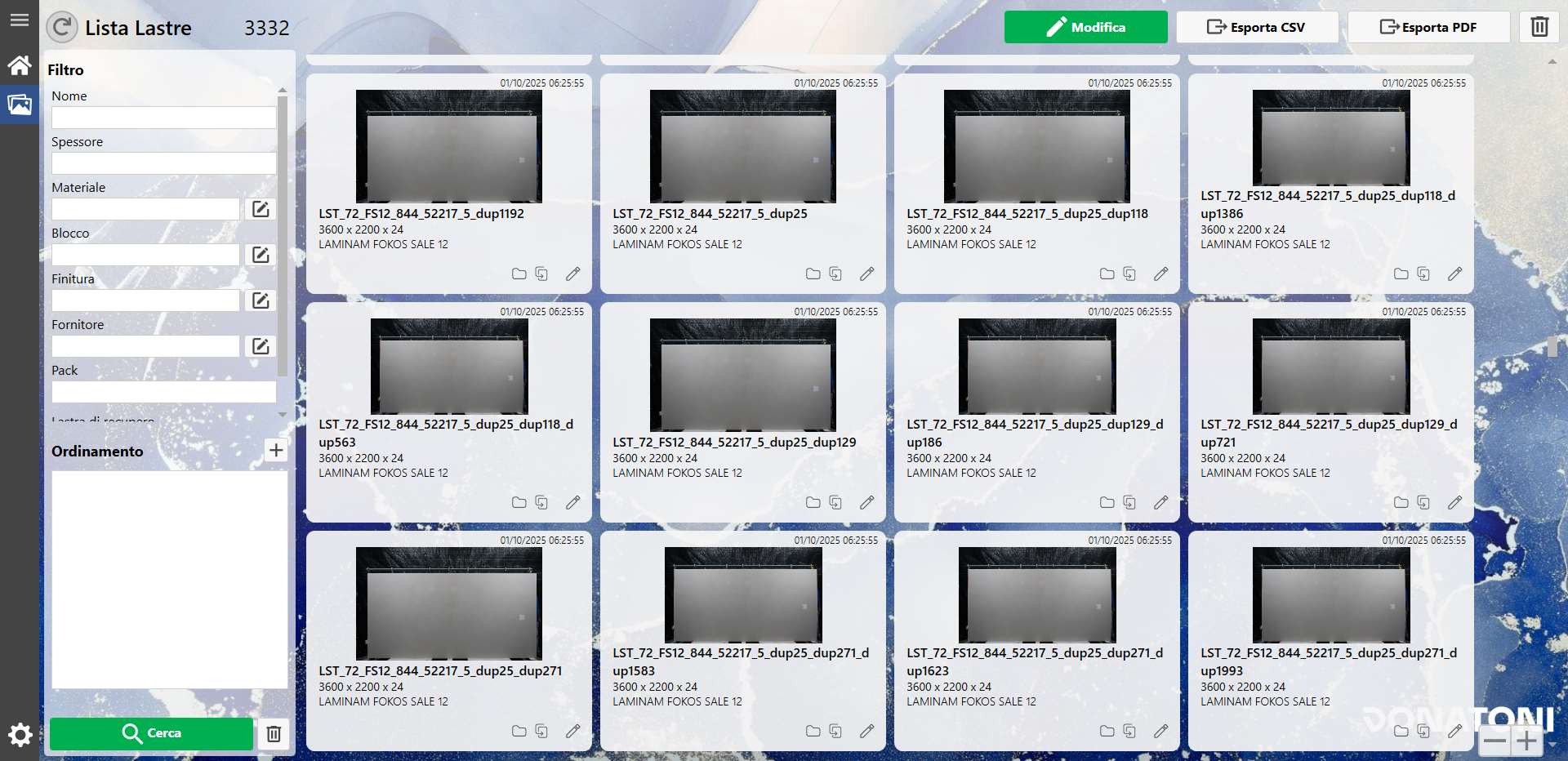The height and width of the screenshot is (761, 1568).
Task: Open folder icon for slab dup25_dup271
Action: (x=519, y=731)
